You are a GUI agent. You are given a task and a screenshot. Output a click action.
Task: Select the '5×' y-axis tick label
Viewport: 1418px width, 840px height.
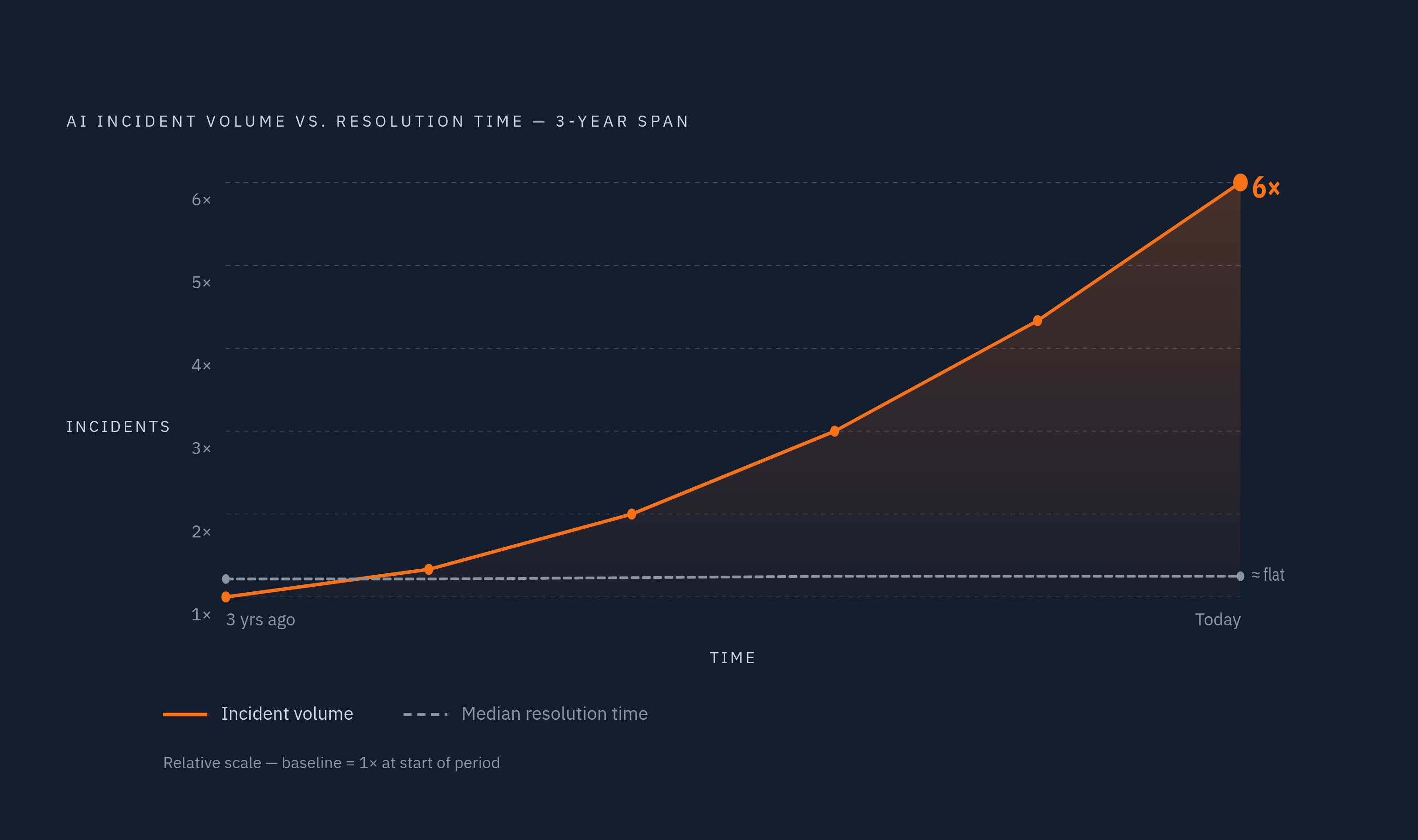point(201,282)
